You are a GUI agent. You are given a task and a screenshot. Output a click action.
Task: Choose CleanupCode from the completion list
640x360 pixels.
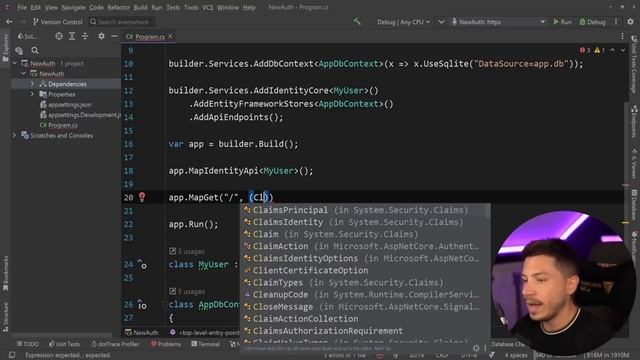pos(364,295)
